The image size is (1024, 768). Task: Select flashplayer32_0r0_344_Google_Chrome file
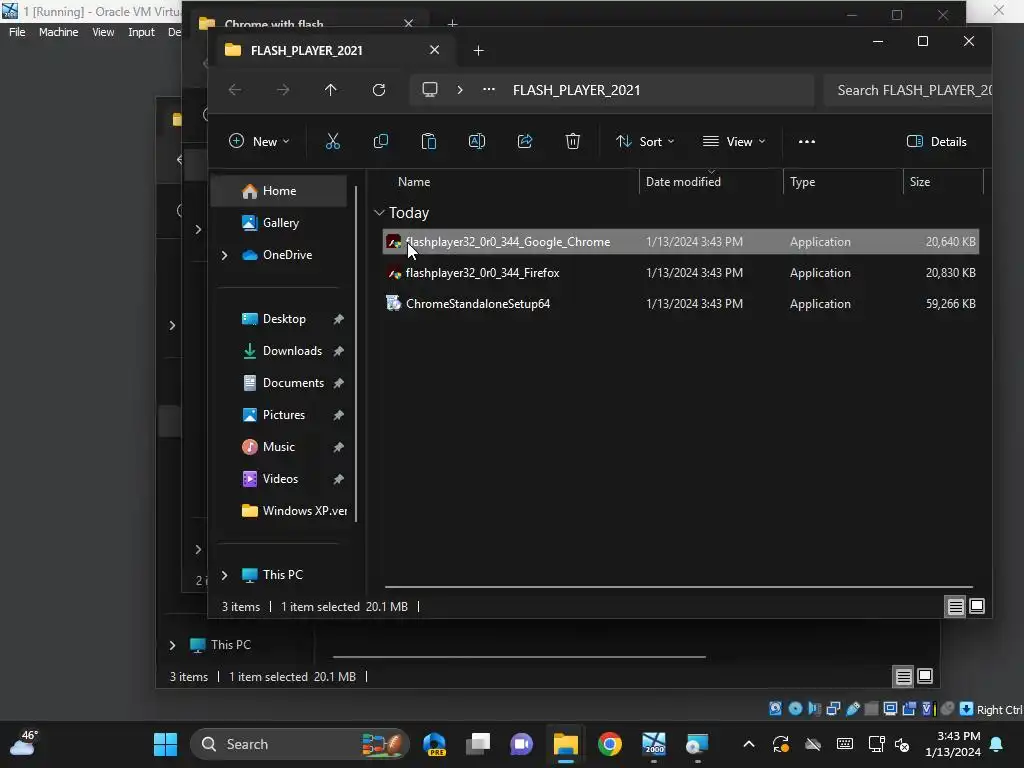(x=680, y=242)
